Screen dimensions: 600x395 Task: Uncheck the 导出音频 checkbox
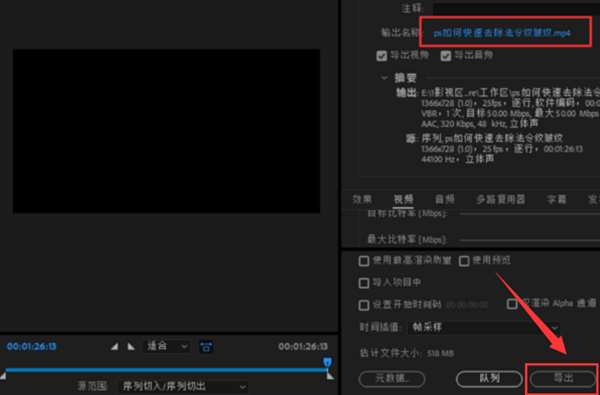pyautogui.click(x=445, y=56)
